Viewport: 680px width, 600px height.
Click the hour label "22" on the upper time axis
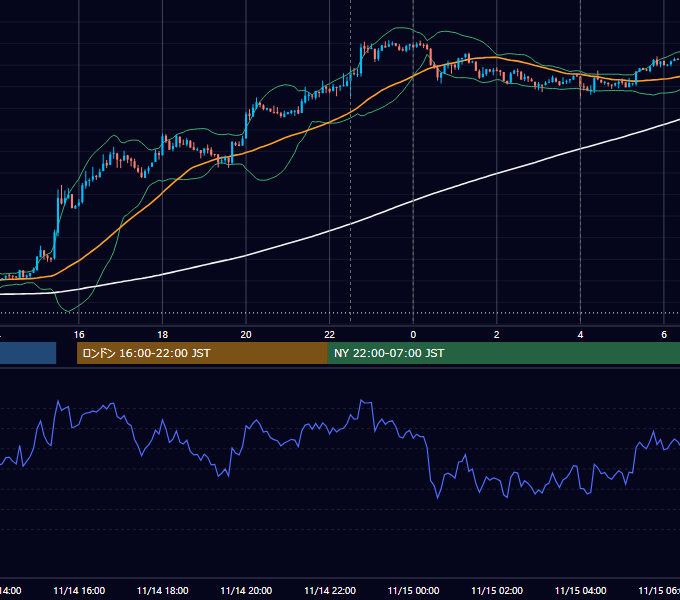click(x=330, y=335)
